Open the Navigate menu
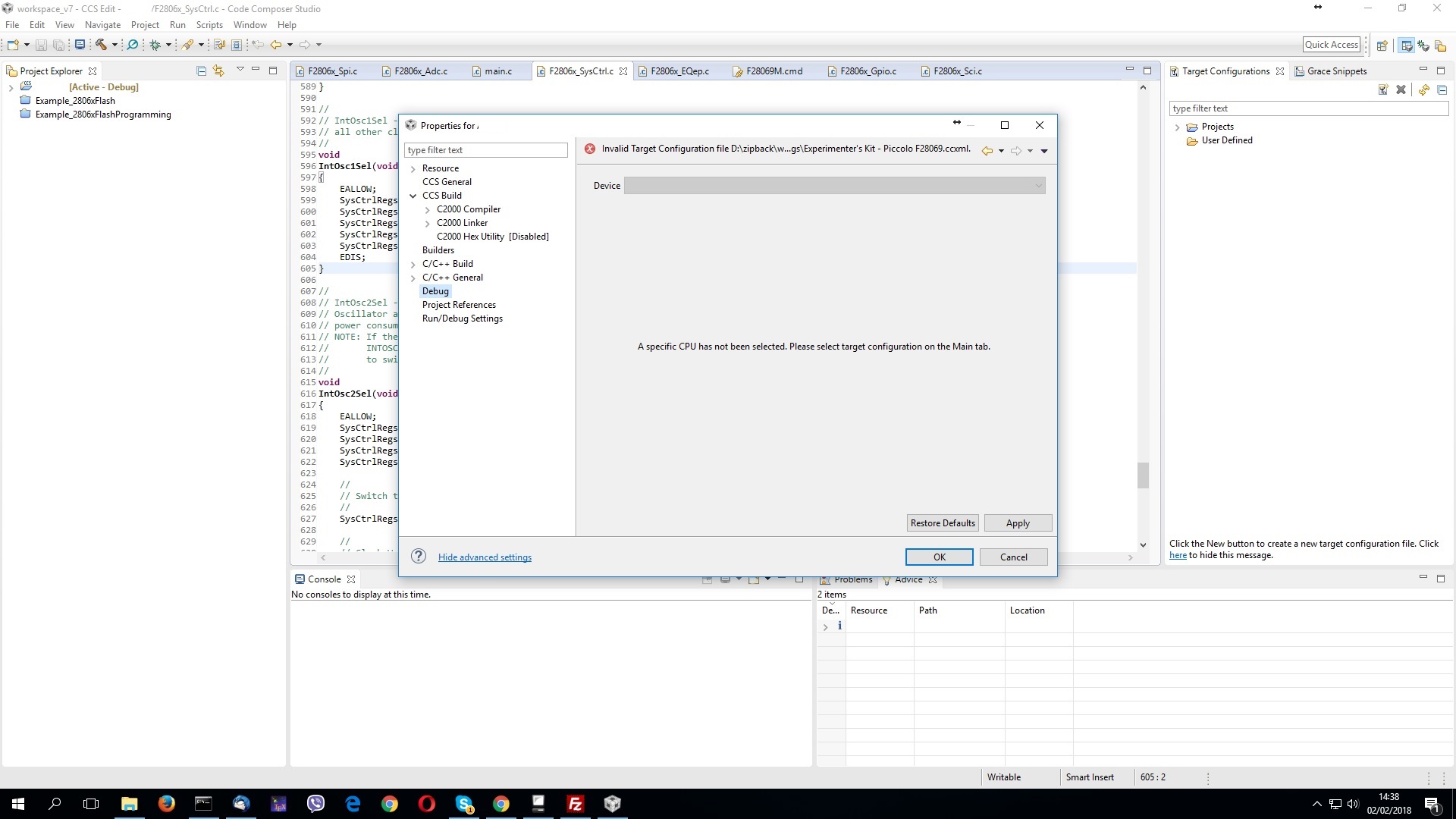 (x=102, y=25)
